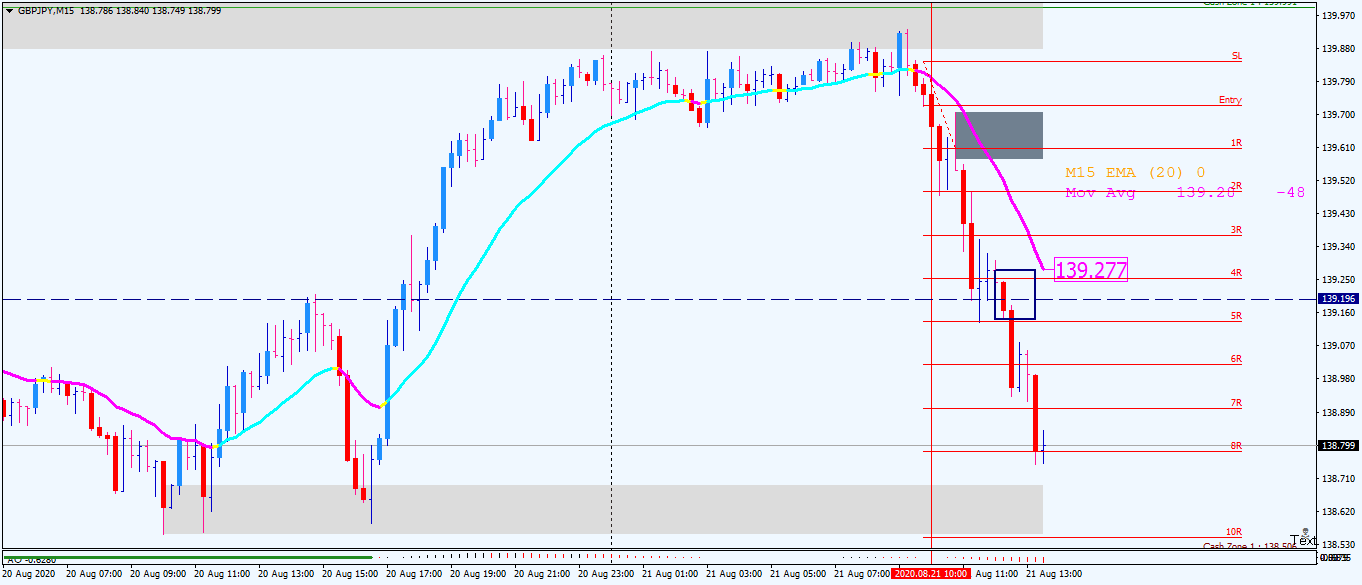Select the 8R target label
Image resolution: width=1362 pixels, height=585 pixels.
[x=1237, y=446]
